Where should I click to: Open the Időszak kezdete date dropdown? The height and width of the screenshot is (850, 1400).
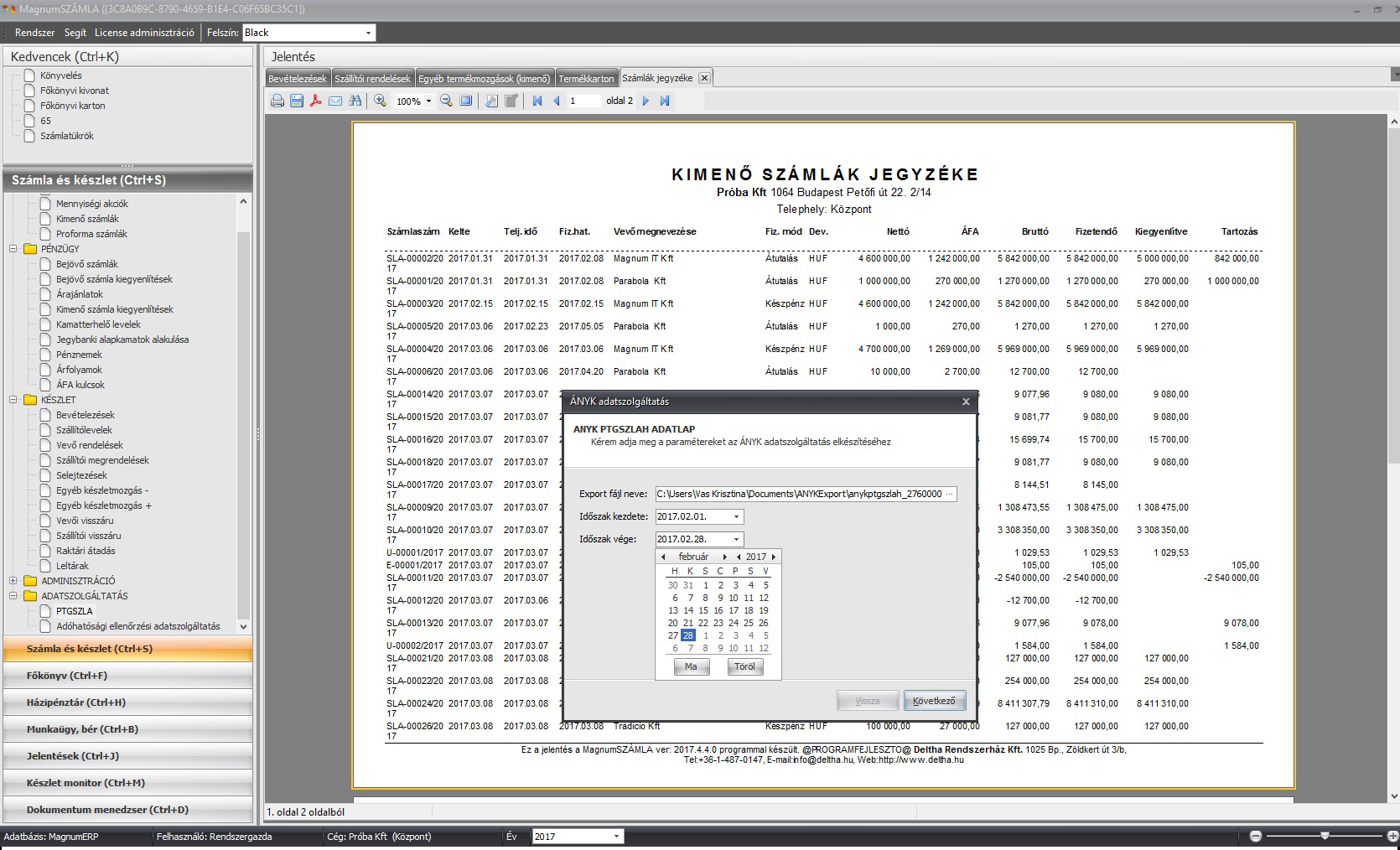[x=736, y=517]
